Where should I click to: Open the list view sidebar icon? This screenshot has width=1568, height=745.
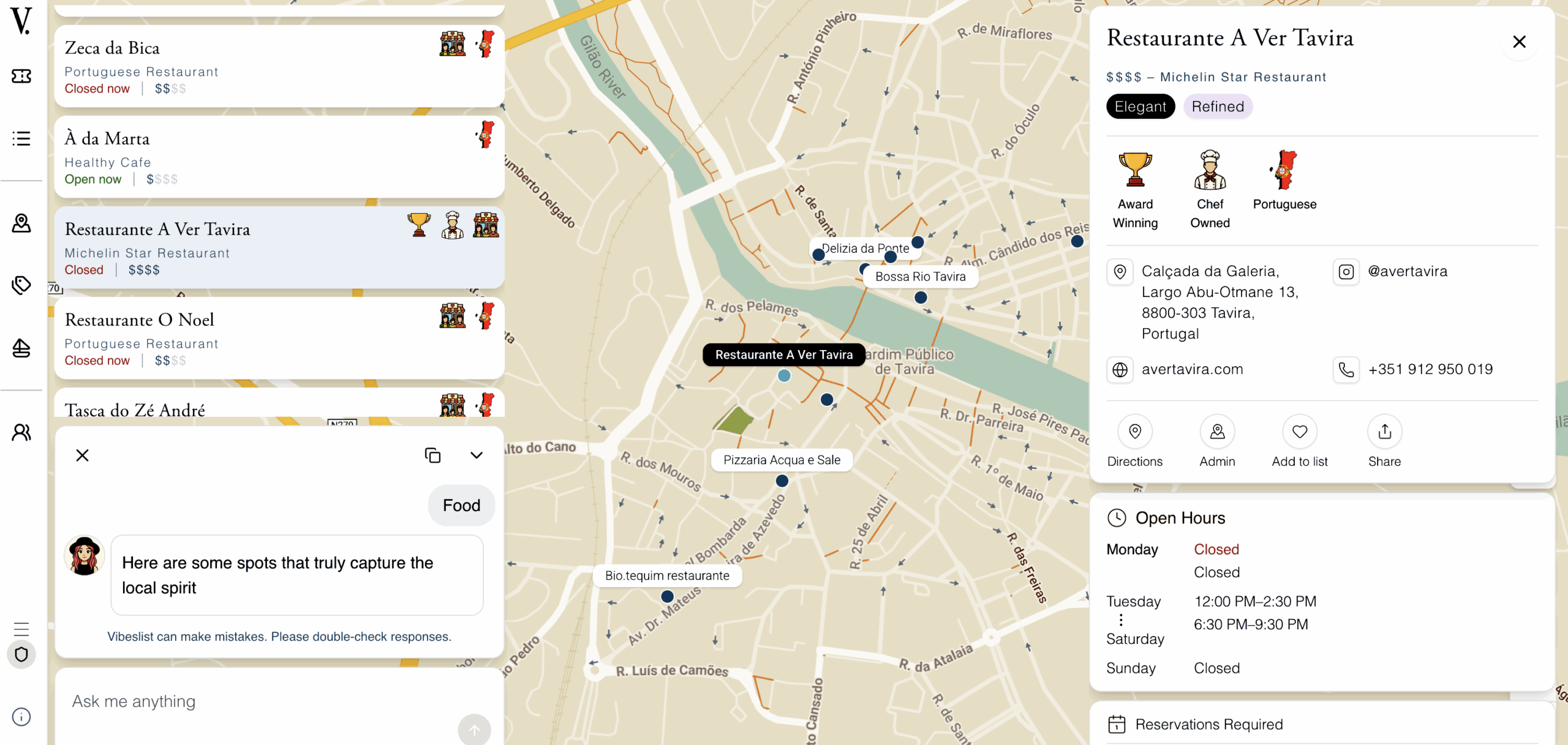[x=21, y=138]
